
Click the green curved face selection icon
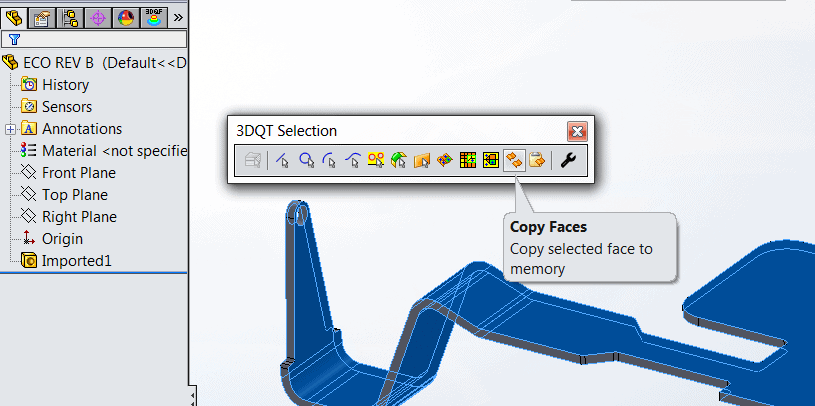tap(398, 159)
